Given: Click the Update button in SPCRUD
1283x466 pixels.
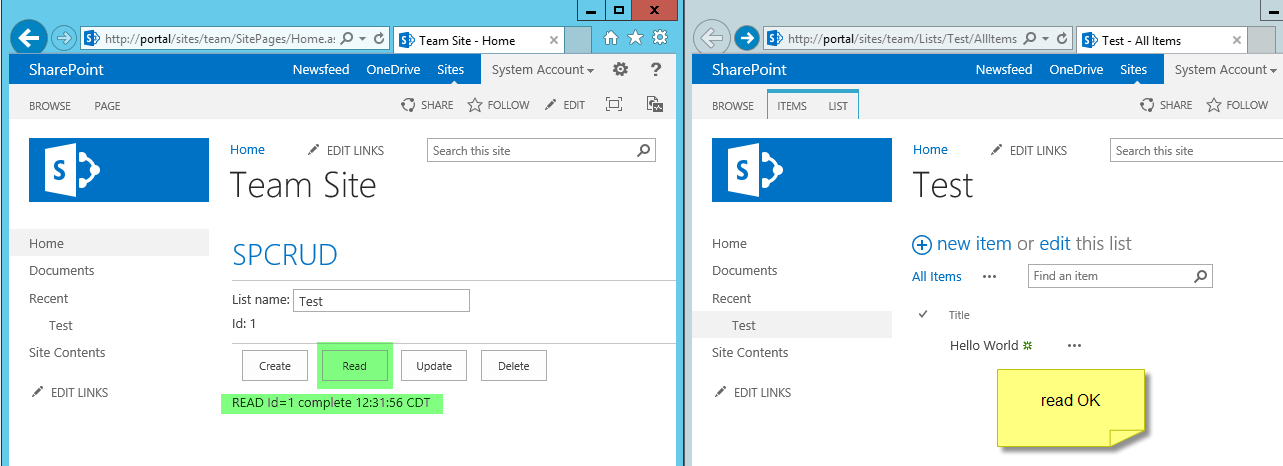Looking at the screenshot, I should click(434, 366).
